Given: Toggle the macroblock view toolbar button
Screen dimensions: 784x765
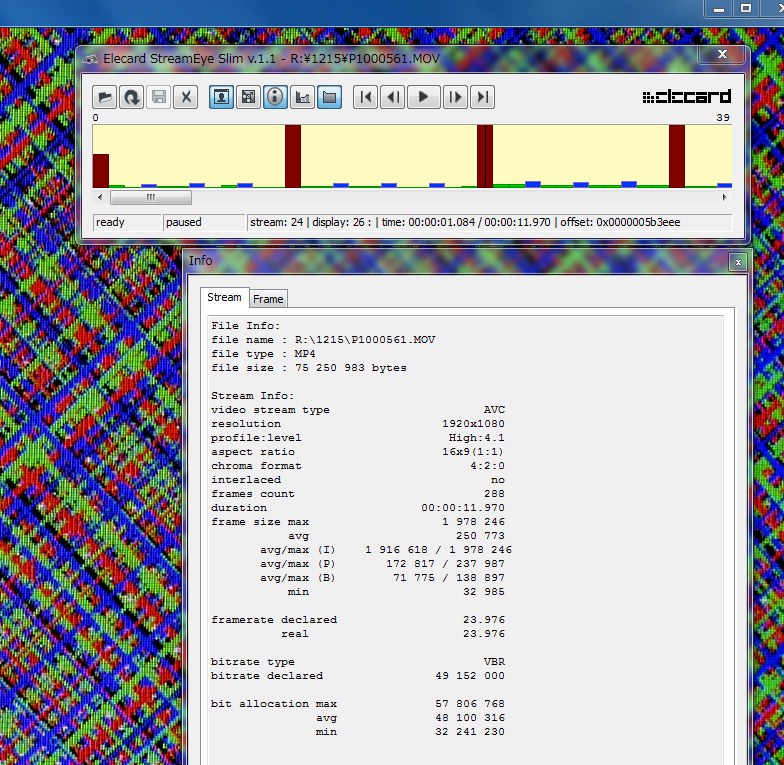Looking at the screenshot, I should [248, 97].
